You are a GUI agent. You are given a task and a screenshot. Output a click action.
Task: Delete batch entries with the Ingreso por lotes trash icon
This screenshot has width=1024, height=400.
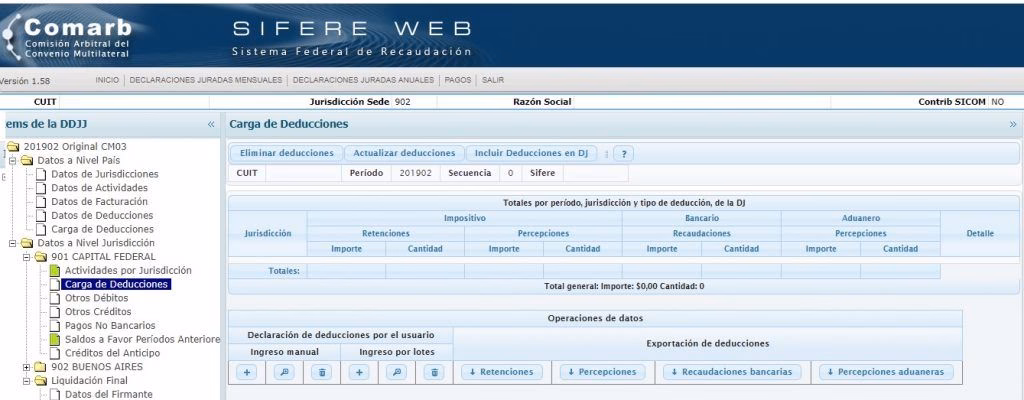[x=434, y=372]
